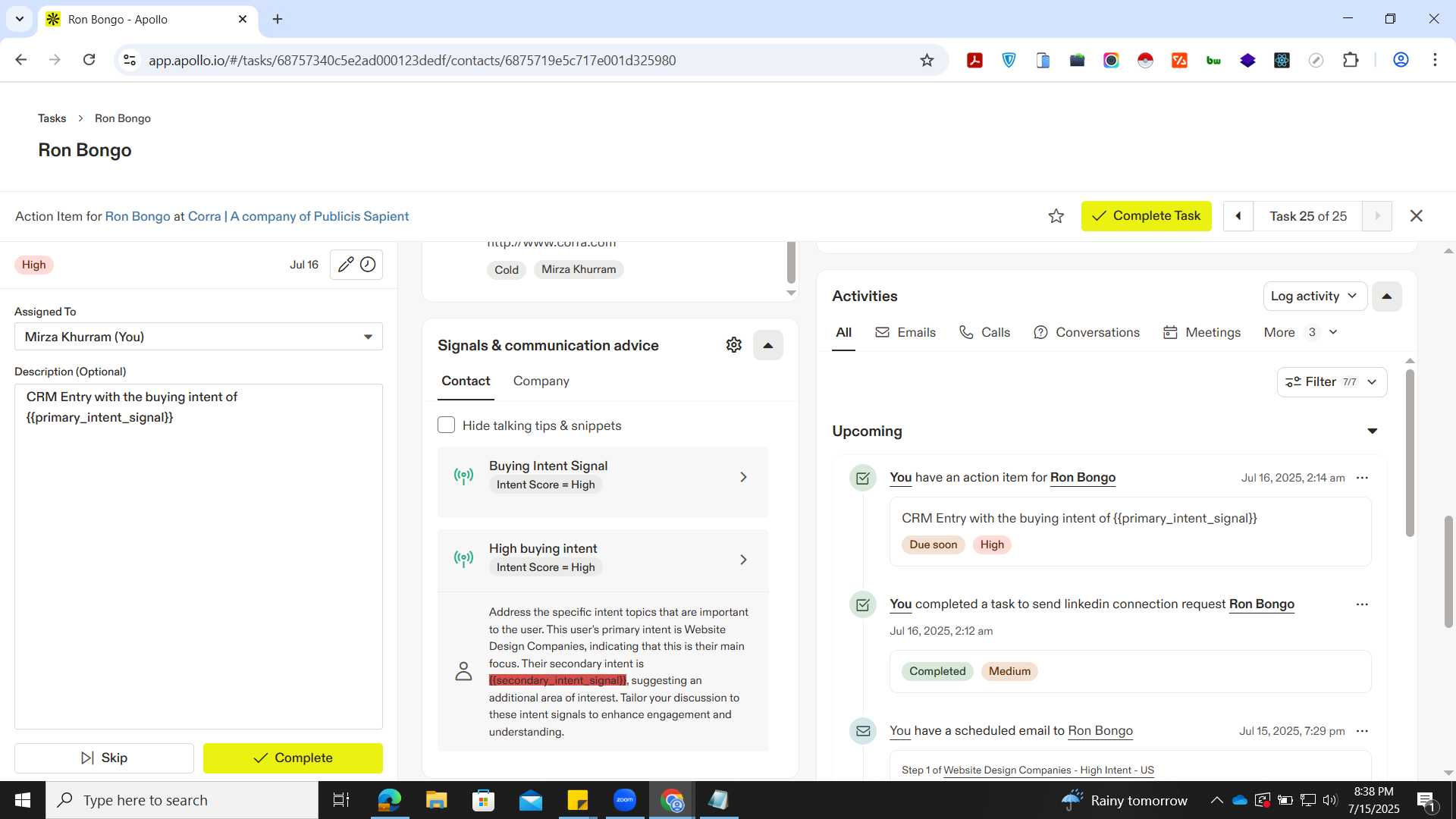Go back in browser history

click(21, 60)
